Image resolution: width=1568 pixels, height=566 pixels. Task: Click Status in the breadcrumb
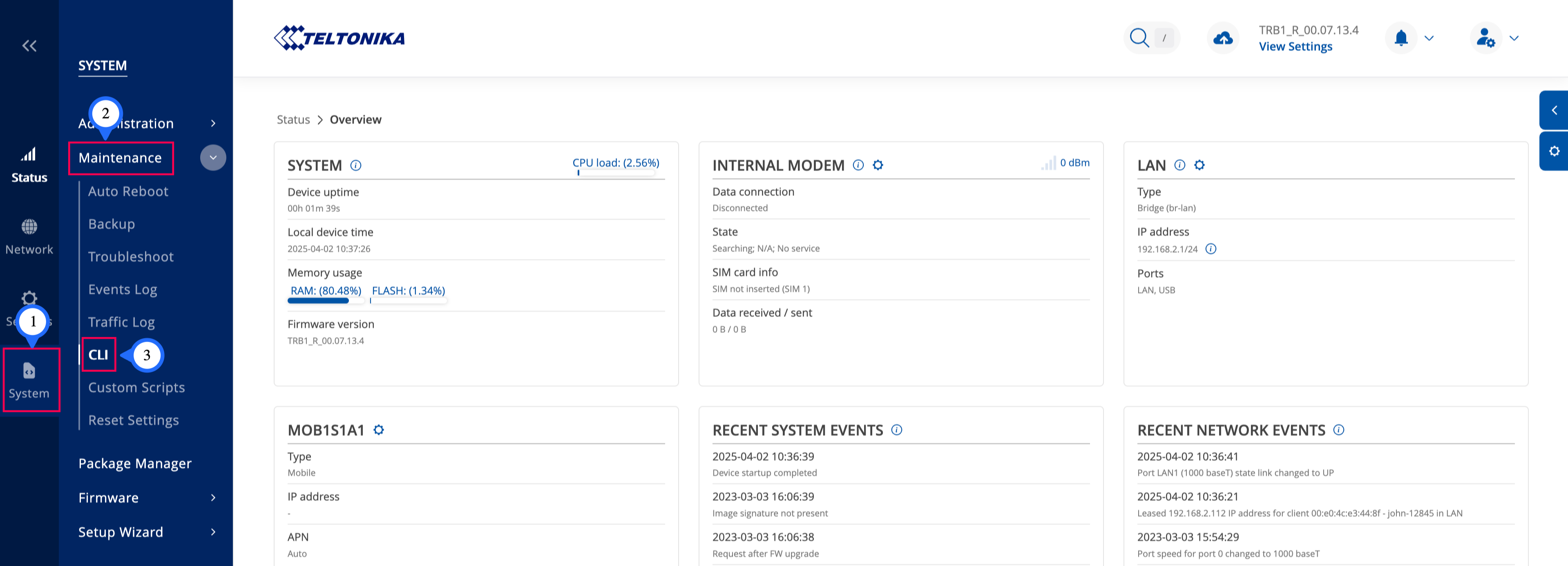[293, 120]
